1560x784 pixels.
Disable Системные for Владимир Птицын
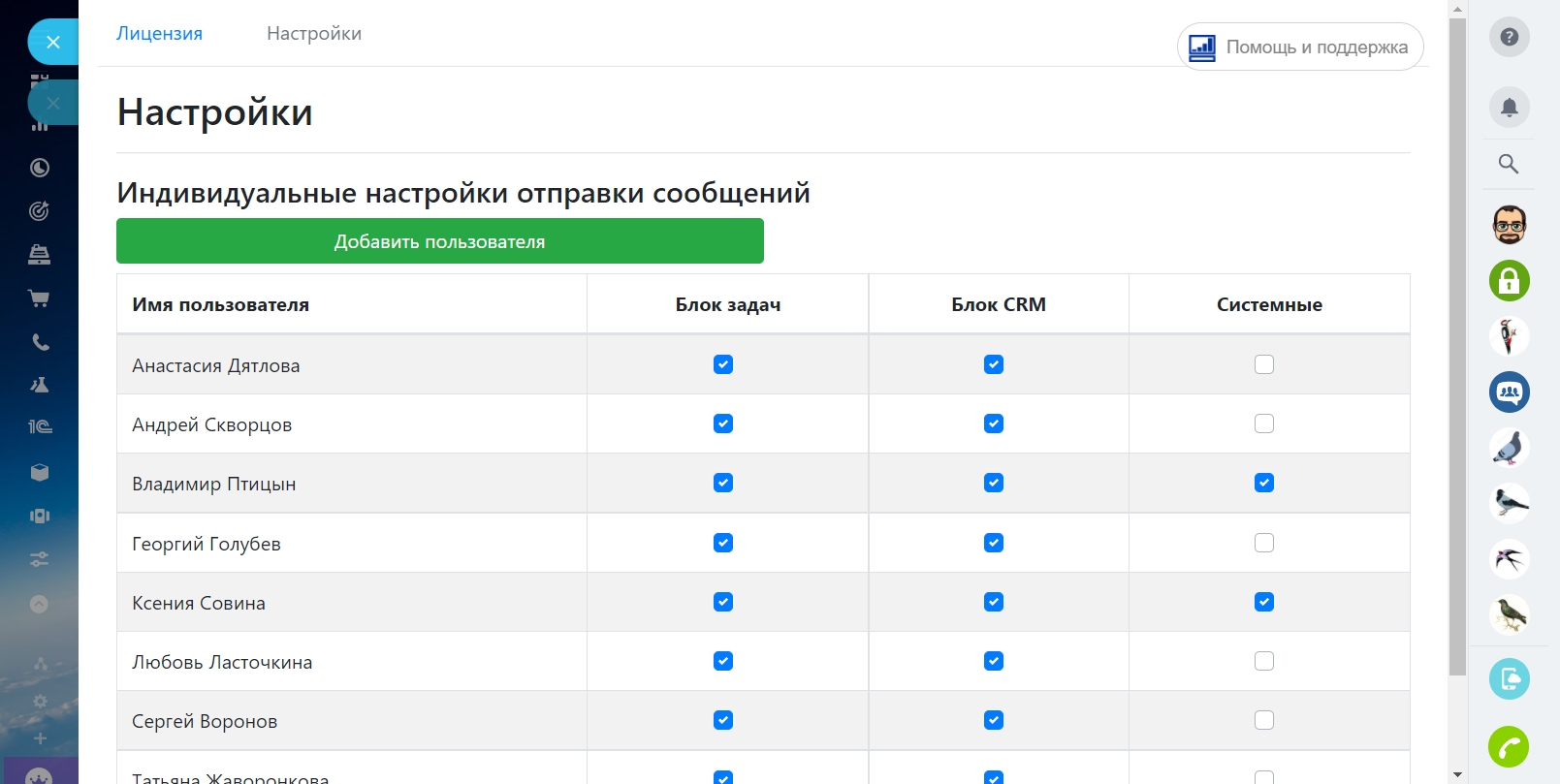tap(1263, 483)
